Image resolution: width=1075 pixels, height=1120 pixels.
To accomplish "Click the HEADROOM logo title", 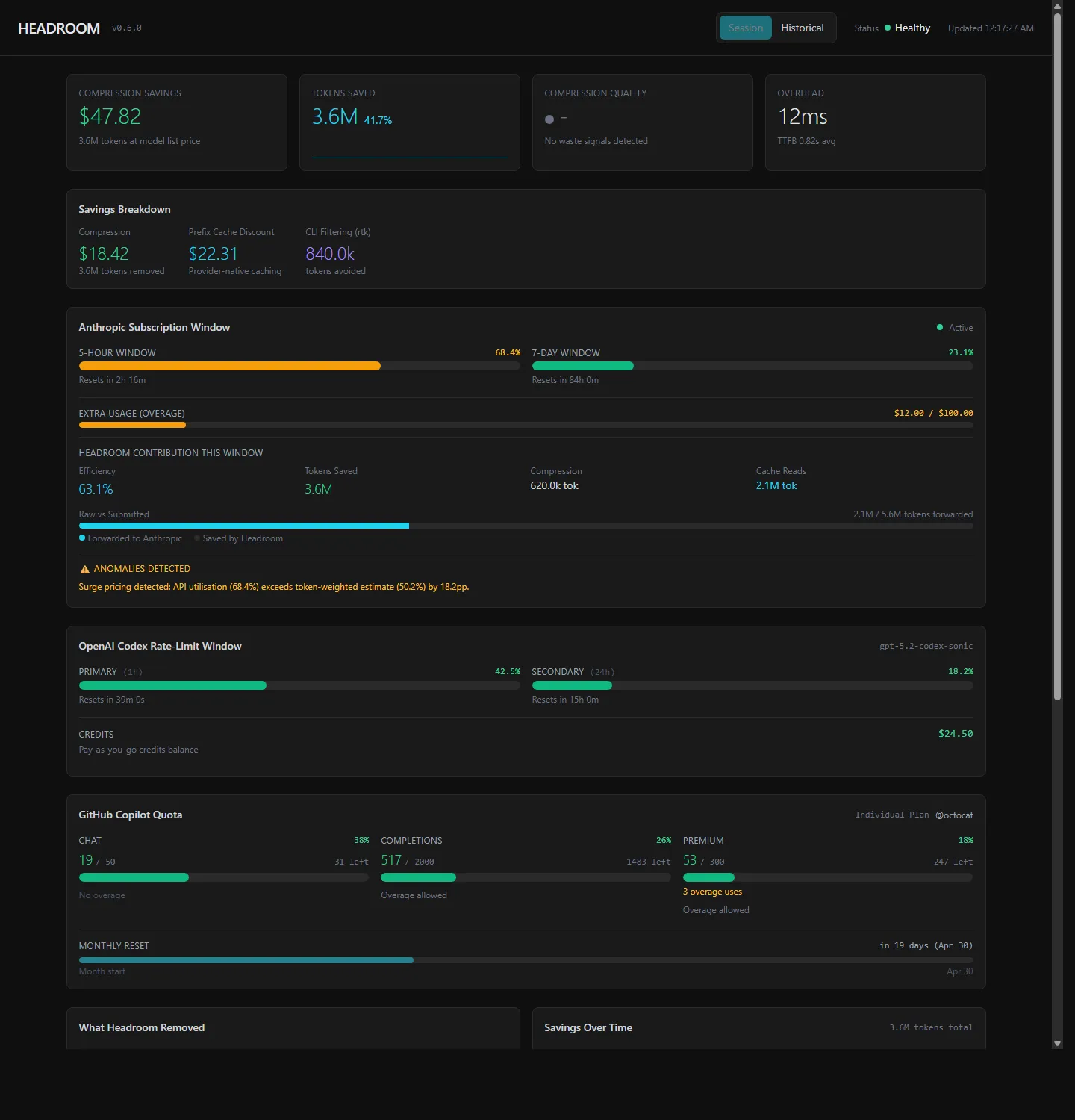I will click(x=59, y=28).
